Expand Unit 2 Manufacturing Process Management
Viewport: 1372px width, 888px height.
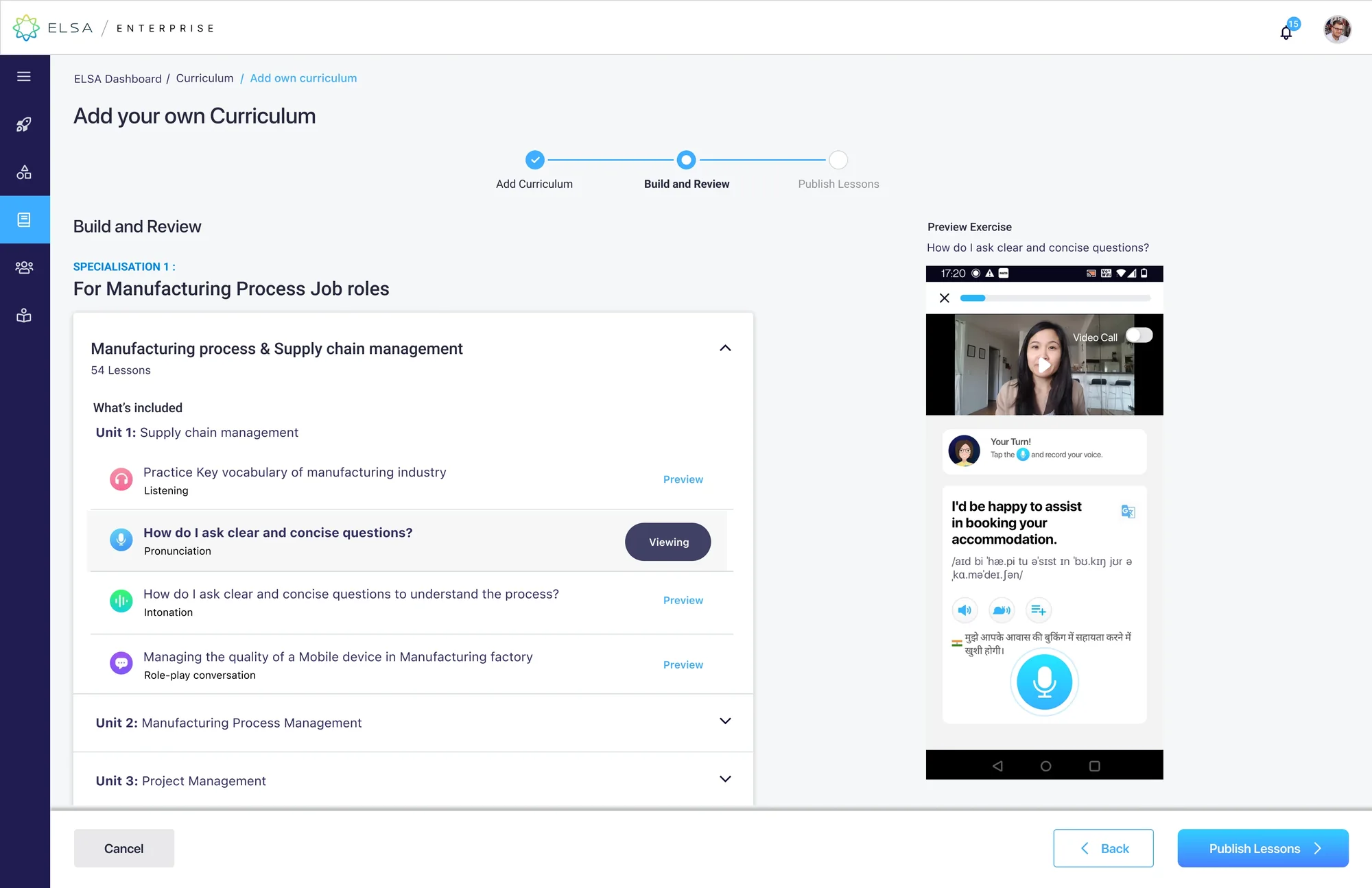[725, 721]
